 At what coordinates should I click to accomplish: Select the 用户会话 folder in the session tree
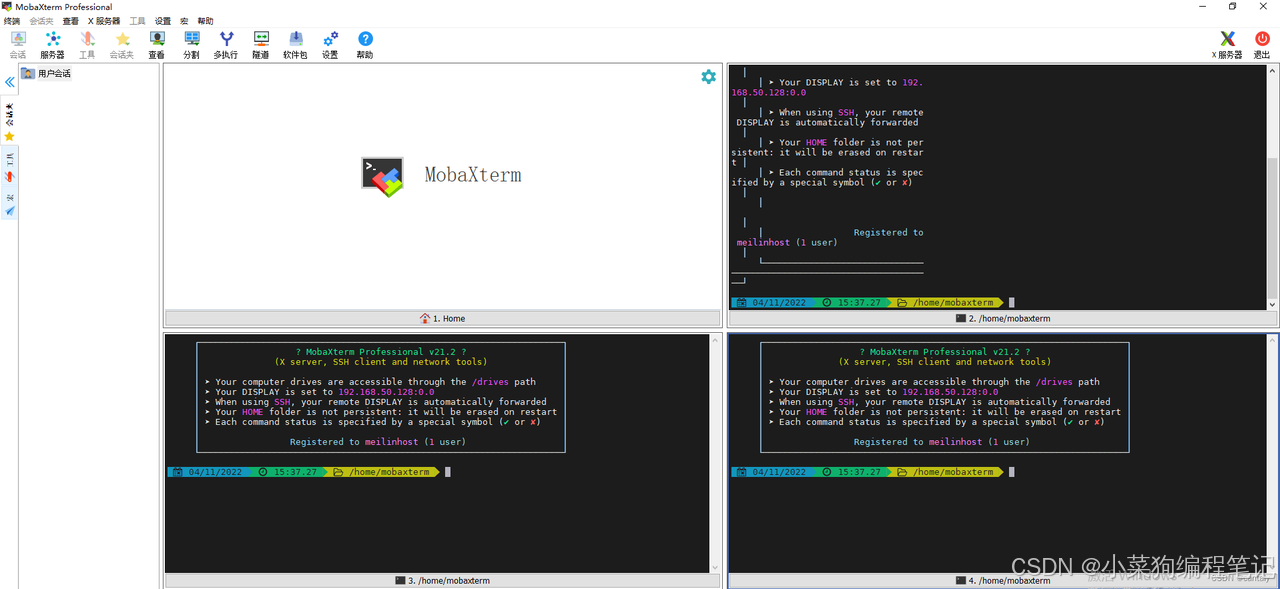coord(46,73)
